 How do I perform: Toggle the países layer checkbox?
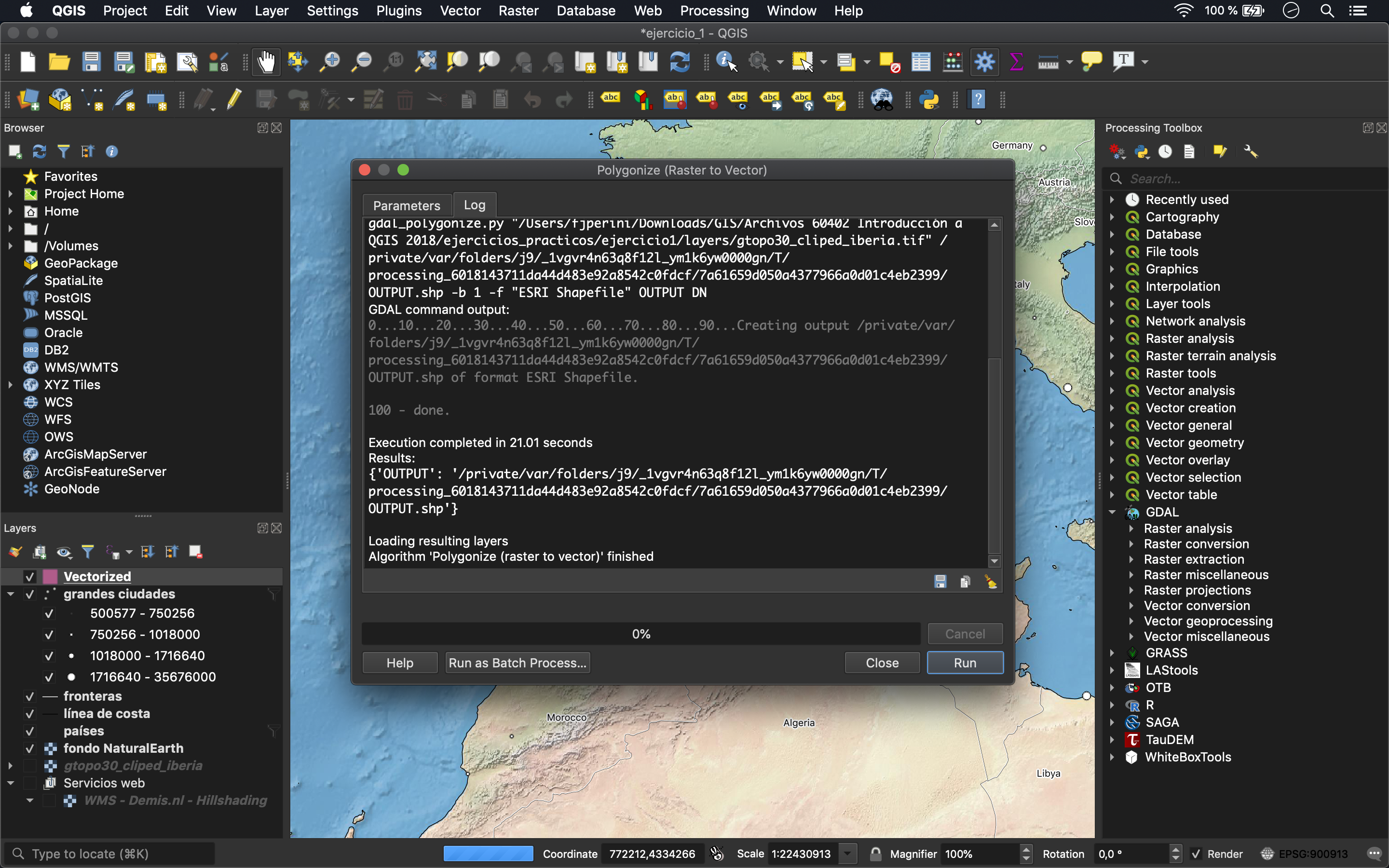(30, 732)
